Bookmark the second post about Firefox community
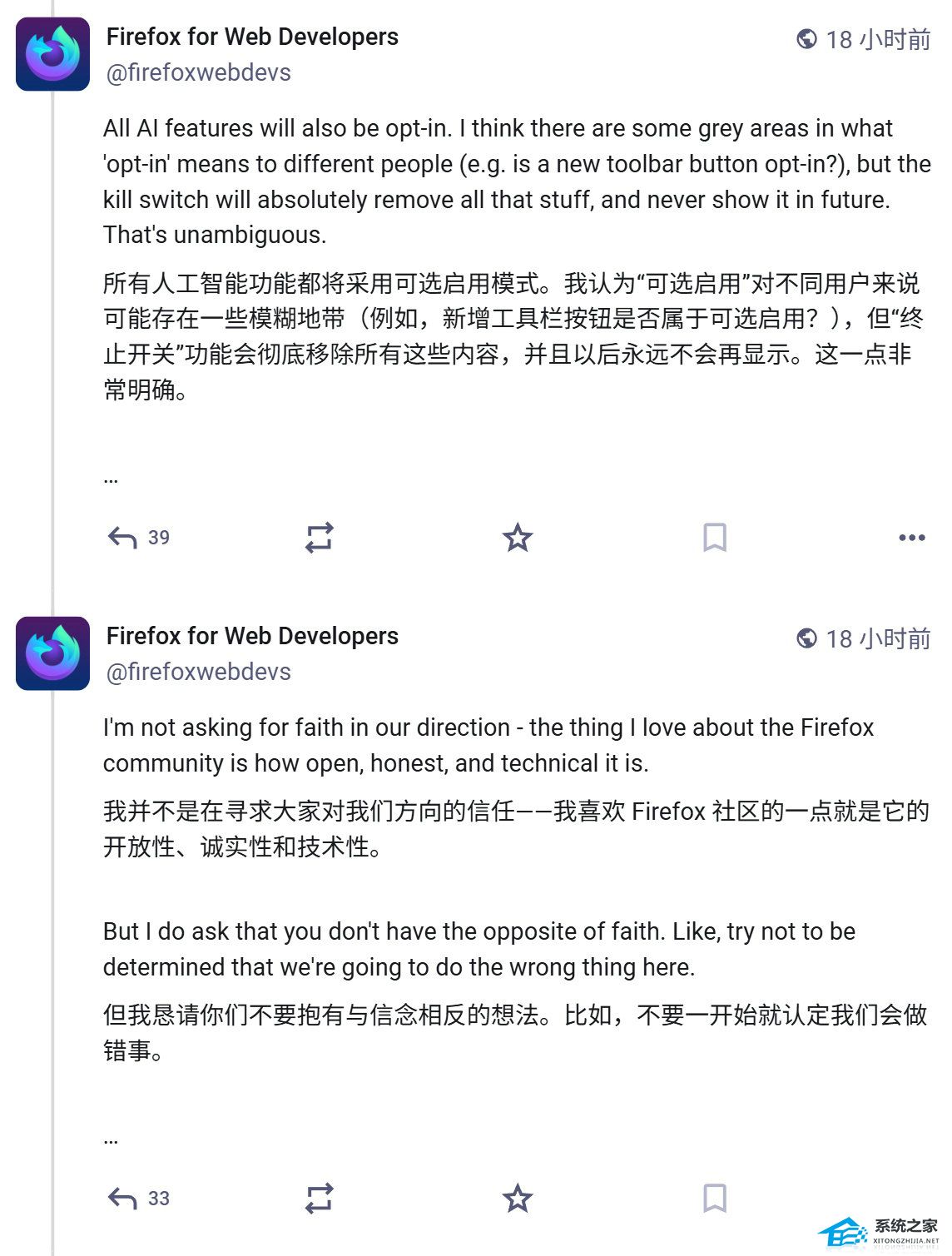 [715, 1199]
